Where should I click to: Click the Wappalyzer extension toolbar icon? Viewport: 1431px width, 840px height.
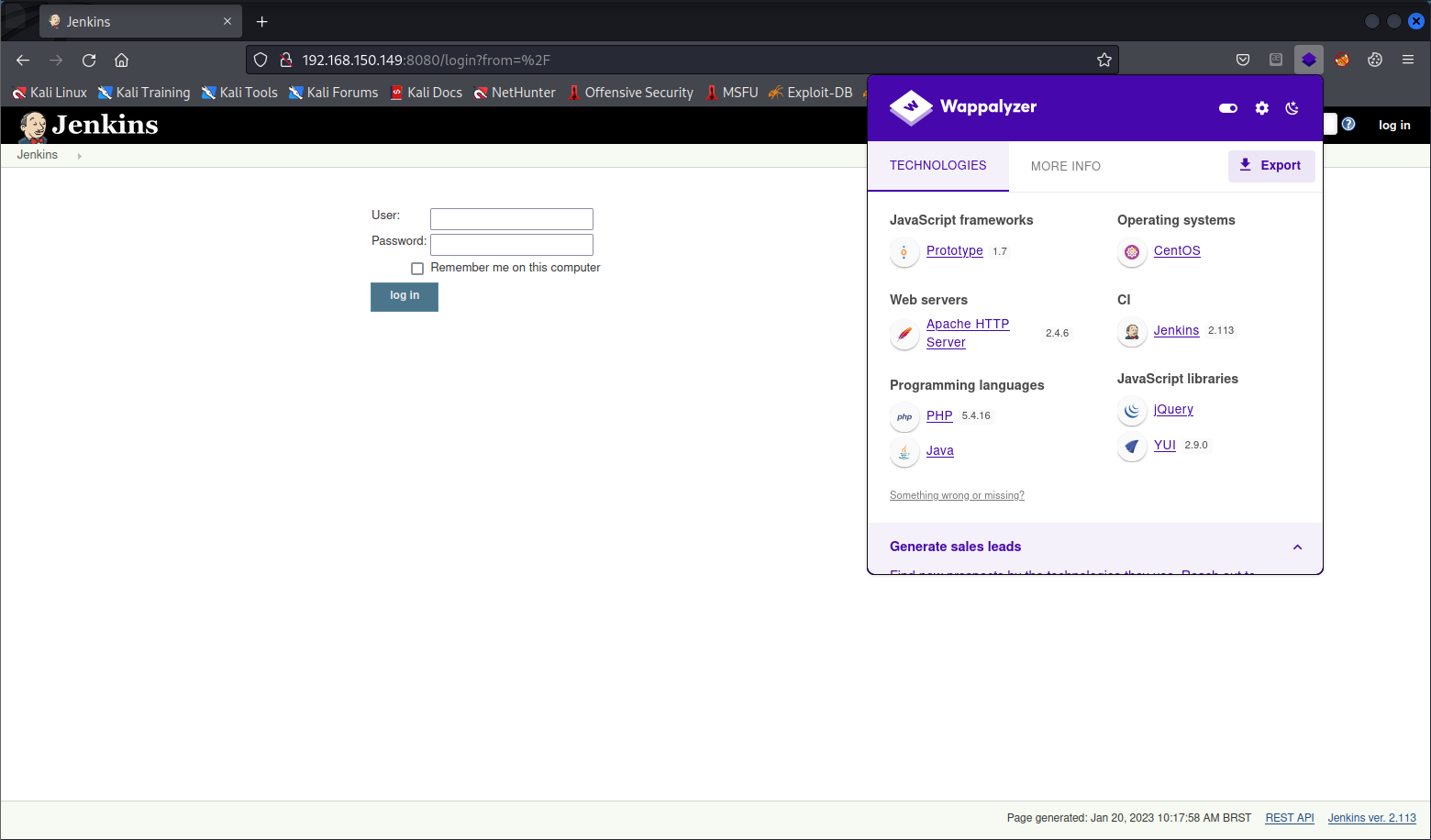click(x=1309, y=60)
